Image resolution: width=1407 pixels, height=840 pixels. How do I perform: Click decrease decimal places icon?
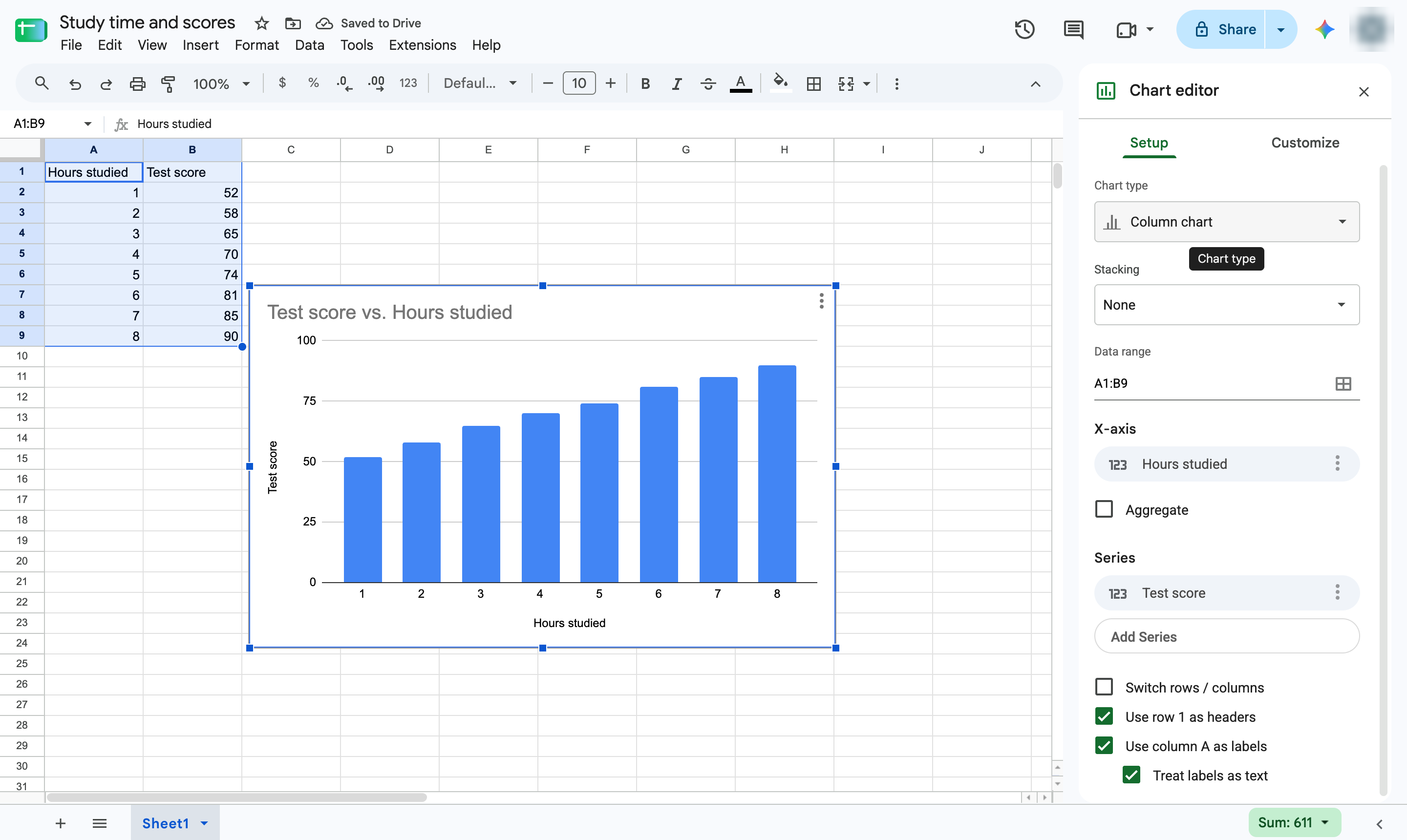[344, 84]
